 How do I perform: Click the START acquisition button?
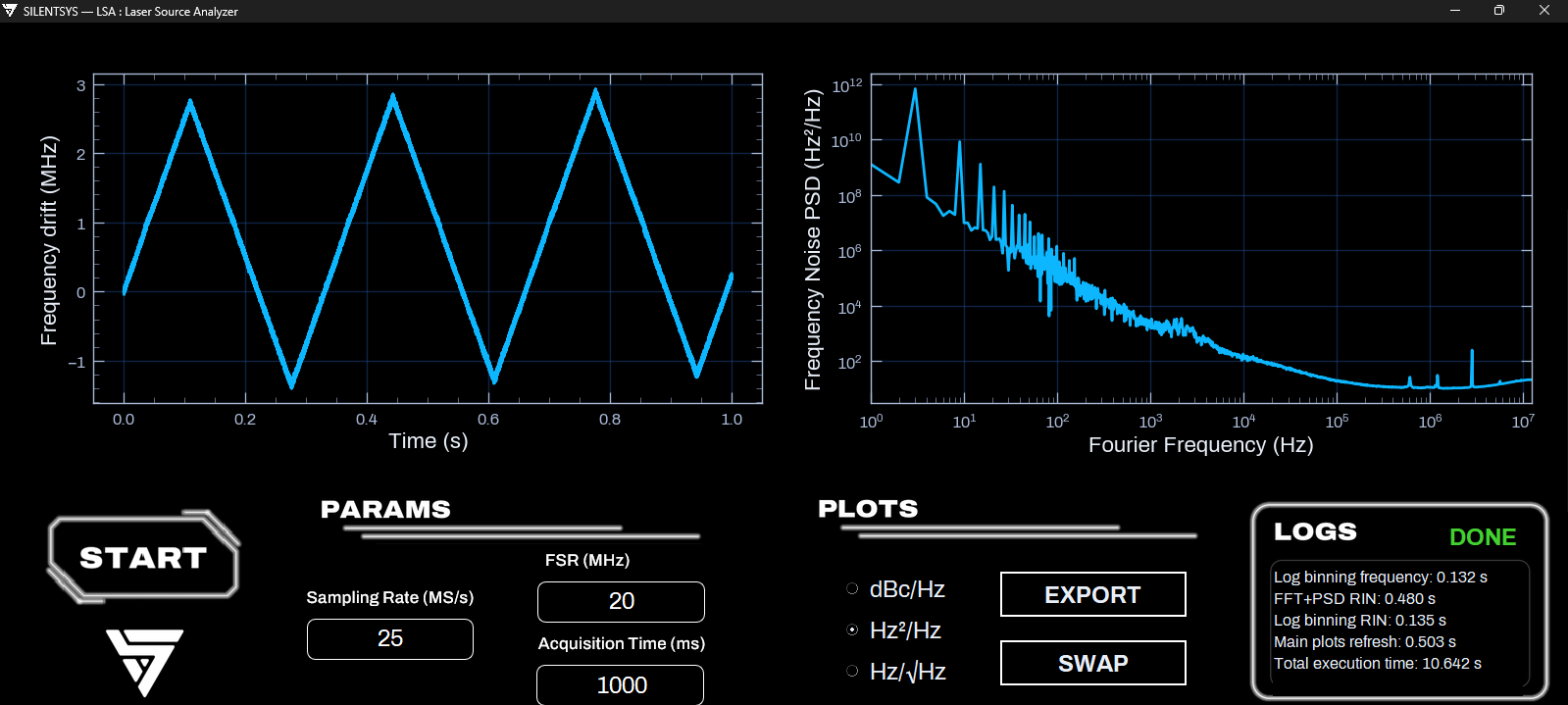143,557
